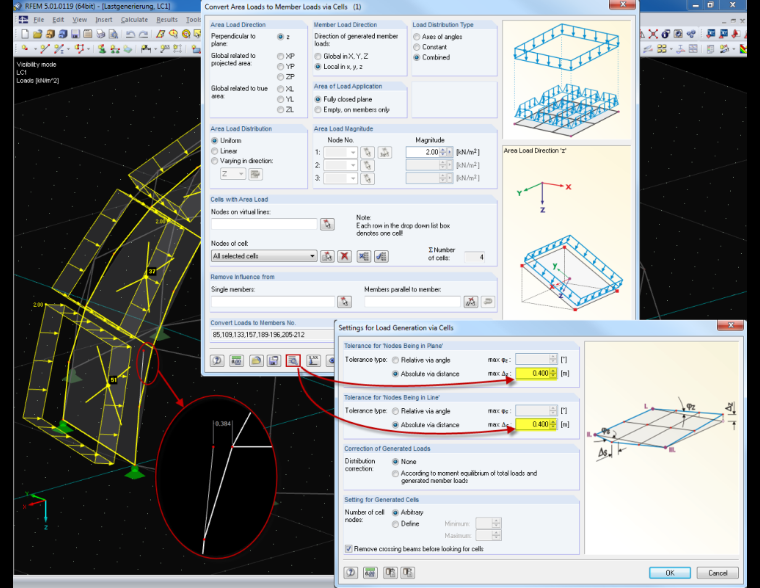Open the File menu
This screenshot has width=760, height=588.
pos(39,19)
